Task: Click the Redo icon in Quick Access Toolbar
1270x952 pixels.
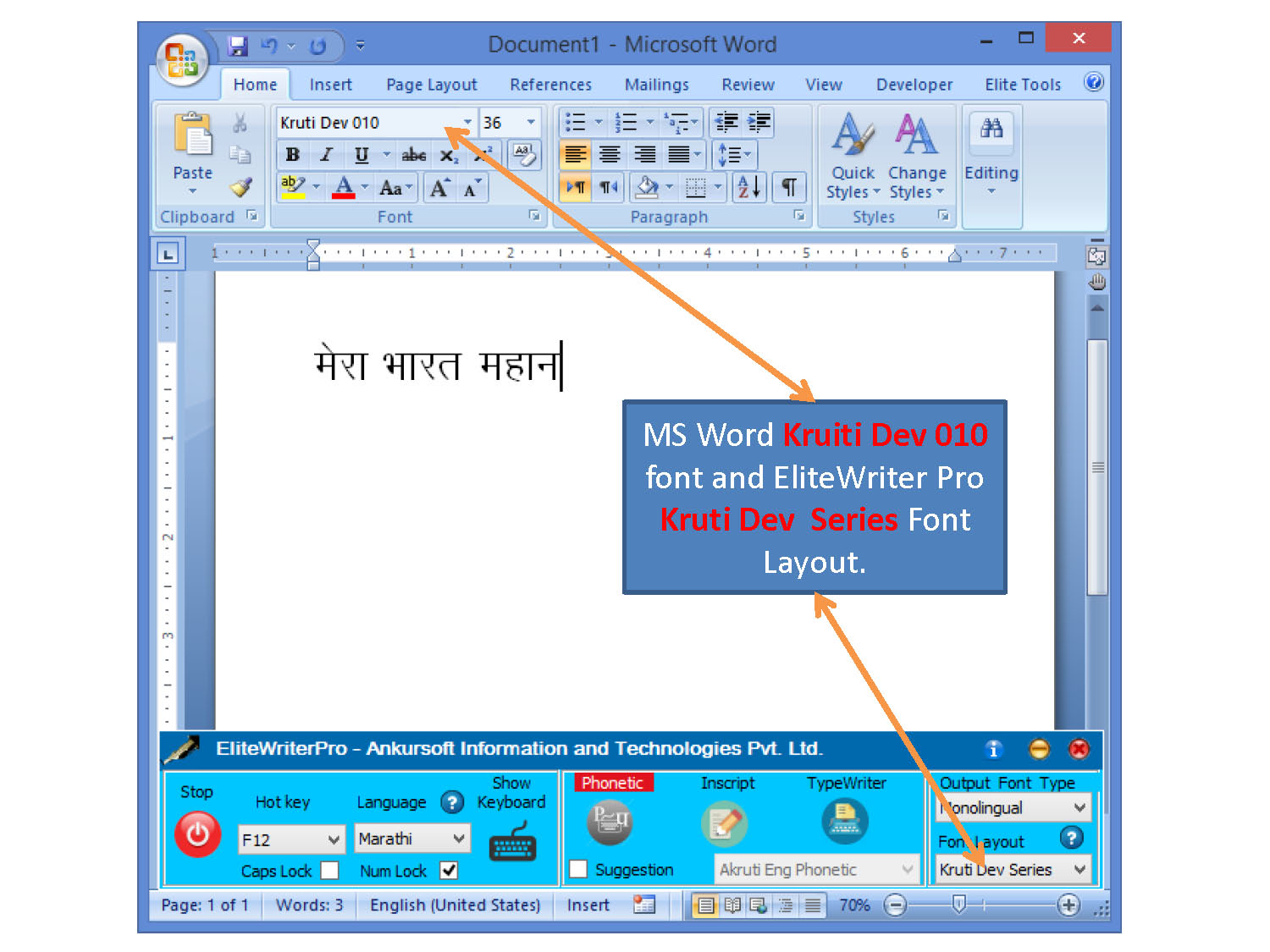Action: pos(317,46)
